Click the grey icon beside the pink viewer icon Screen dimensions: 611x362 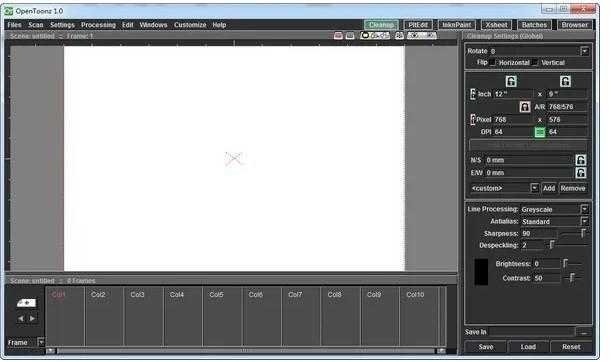pyautogui.click(x=350, y=35)
